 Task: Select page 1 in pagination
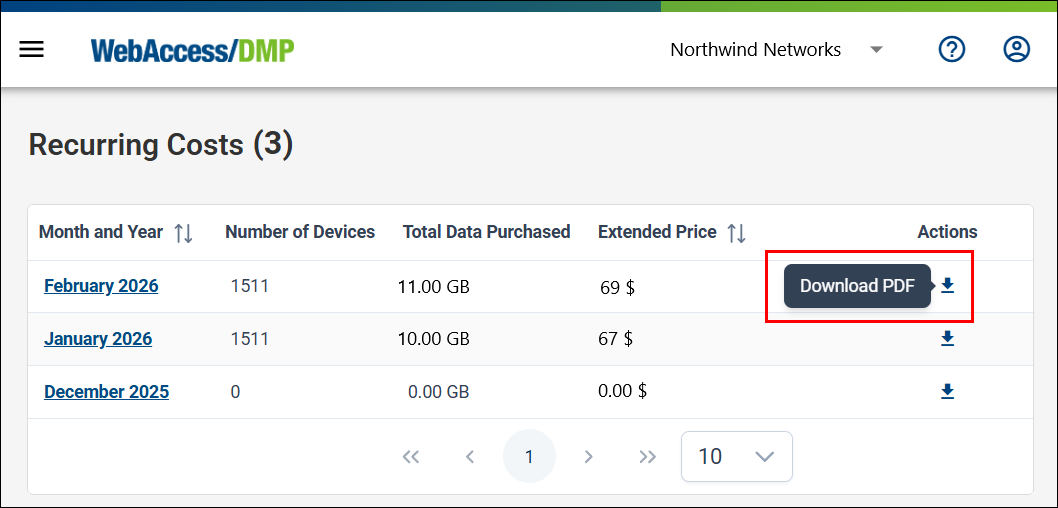[529, 457]
